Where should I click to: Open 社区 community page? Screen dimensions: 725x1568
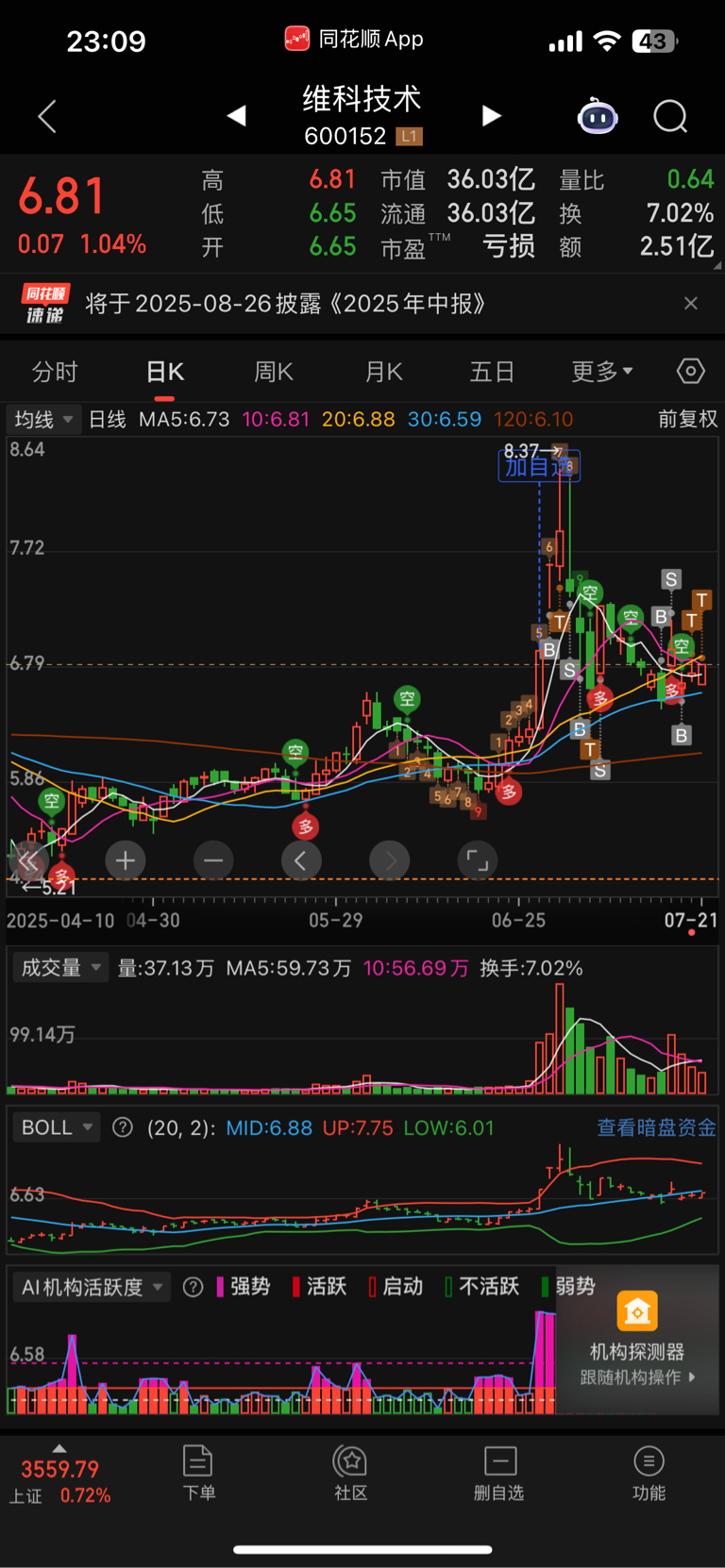click(x=351, y=1473)
